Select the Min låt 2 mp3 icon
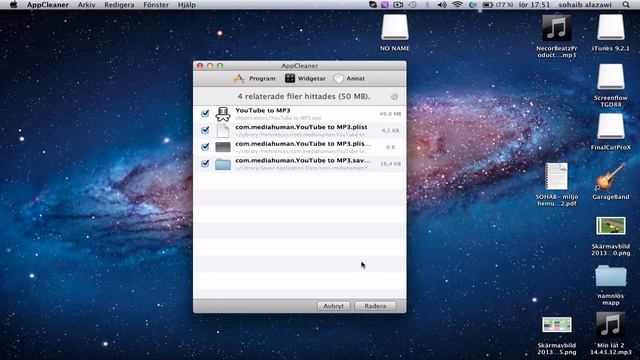Viewport: 640px width, 360px height. tap(611, 325)
